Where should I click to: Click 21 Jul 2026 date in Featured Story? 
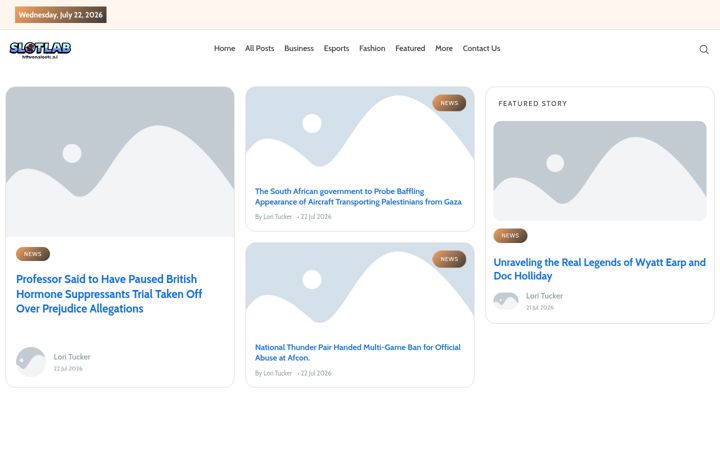coord(540,308)
